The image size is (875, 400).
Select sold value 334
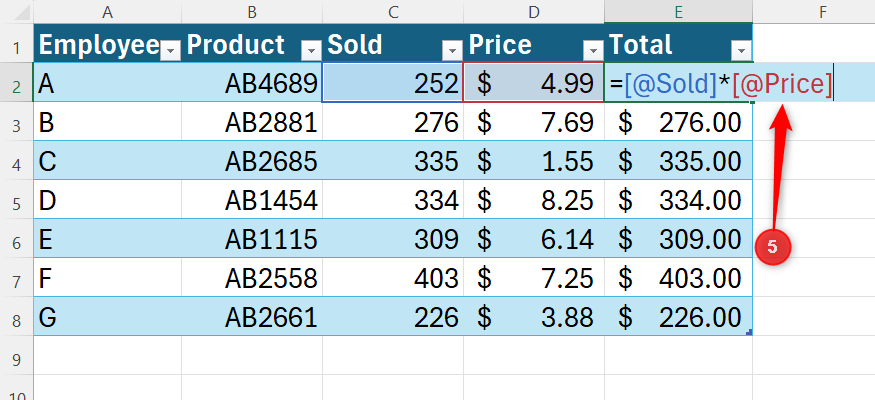[x=393, y=199]
